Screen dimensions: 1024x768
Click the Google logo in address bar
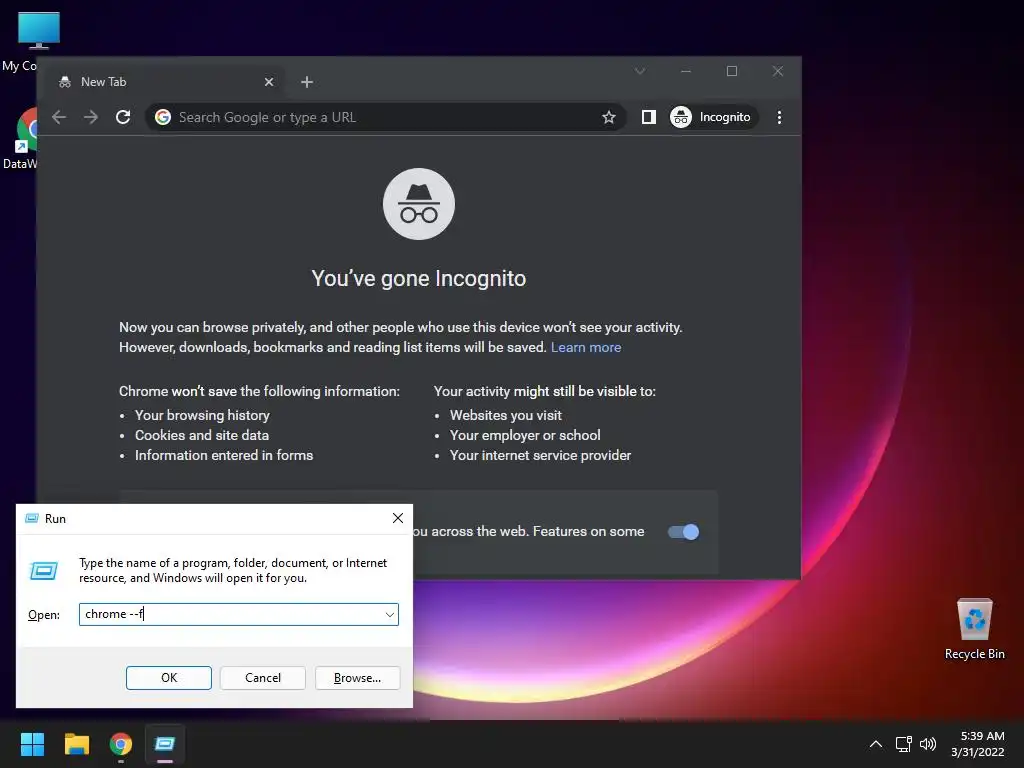tap(163, 117)
